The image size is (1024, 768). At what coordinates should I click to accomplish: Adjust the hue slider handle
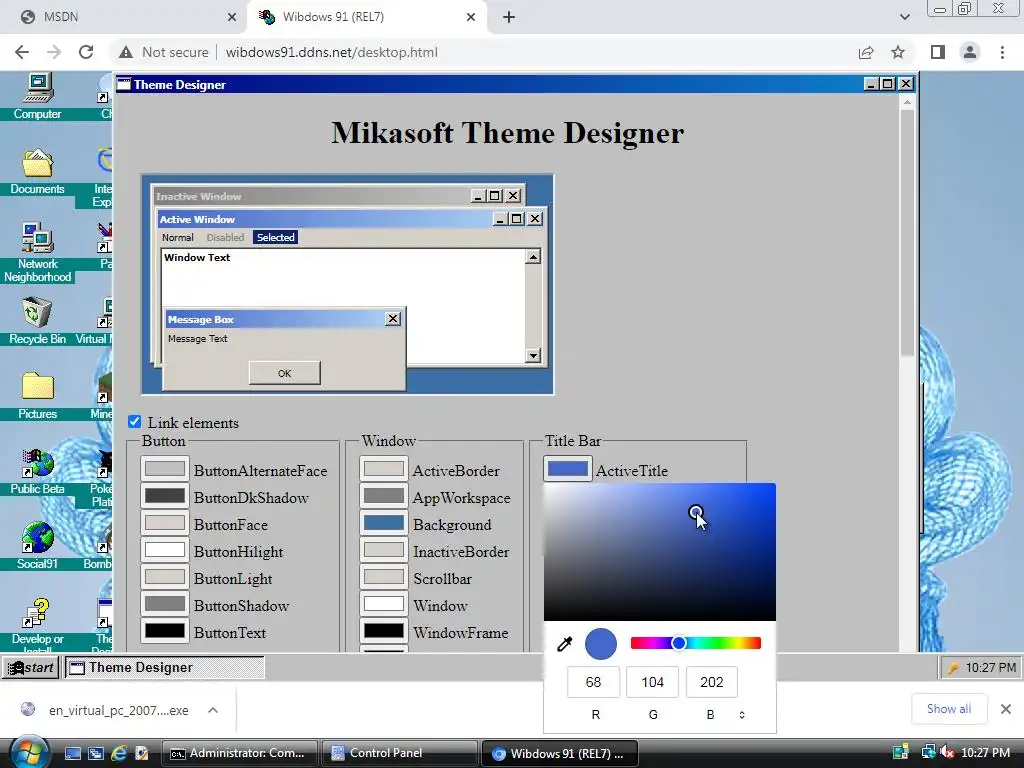[679, 643]
